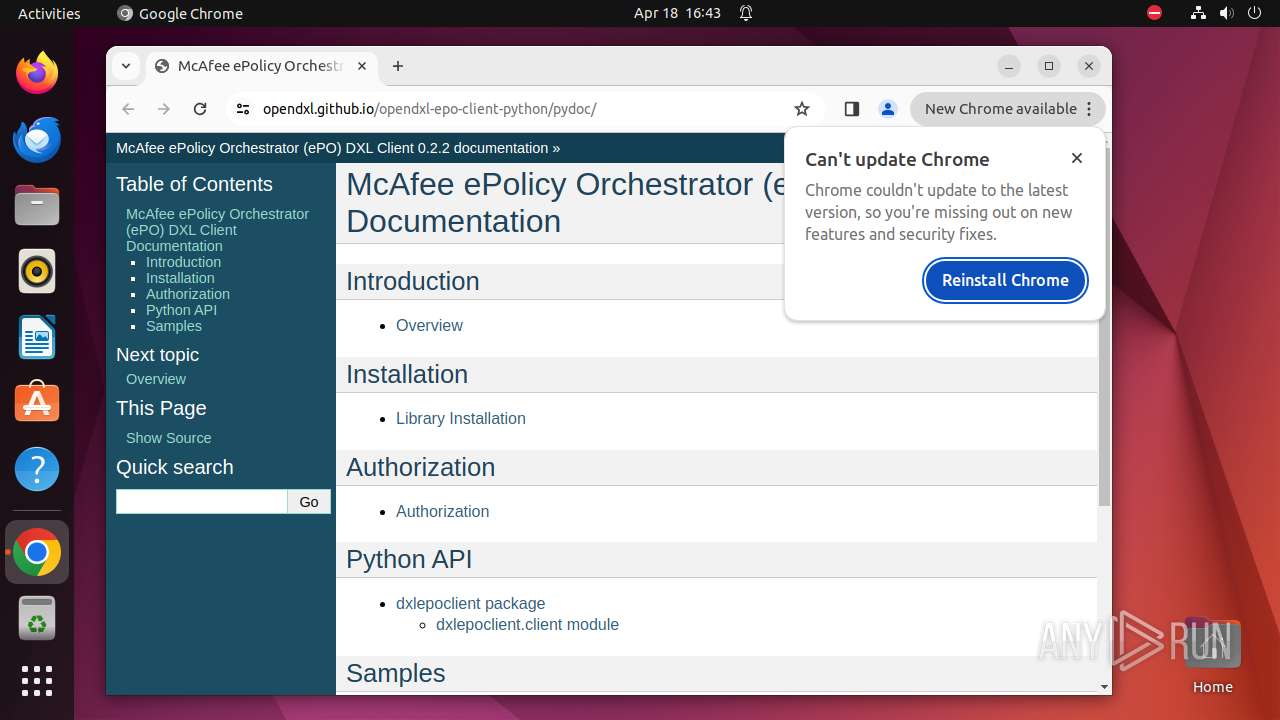The image size is (1280, 720).
Task: Open Firefox from the dock
Action: click(37, 73)
